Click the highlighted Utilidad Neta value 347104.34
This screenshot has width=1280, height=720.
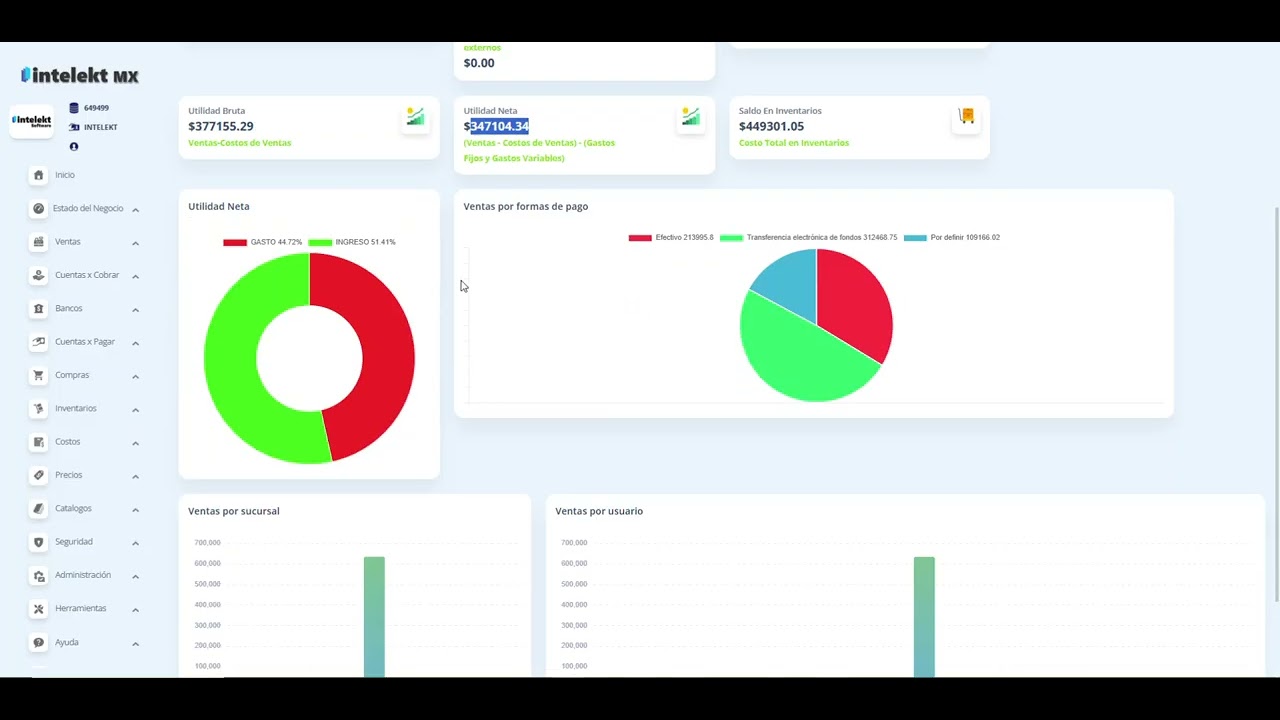tap(499, 126)
